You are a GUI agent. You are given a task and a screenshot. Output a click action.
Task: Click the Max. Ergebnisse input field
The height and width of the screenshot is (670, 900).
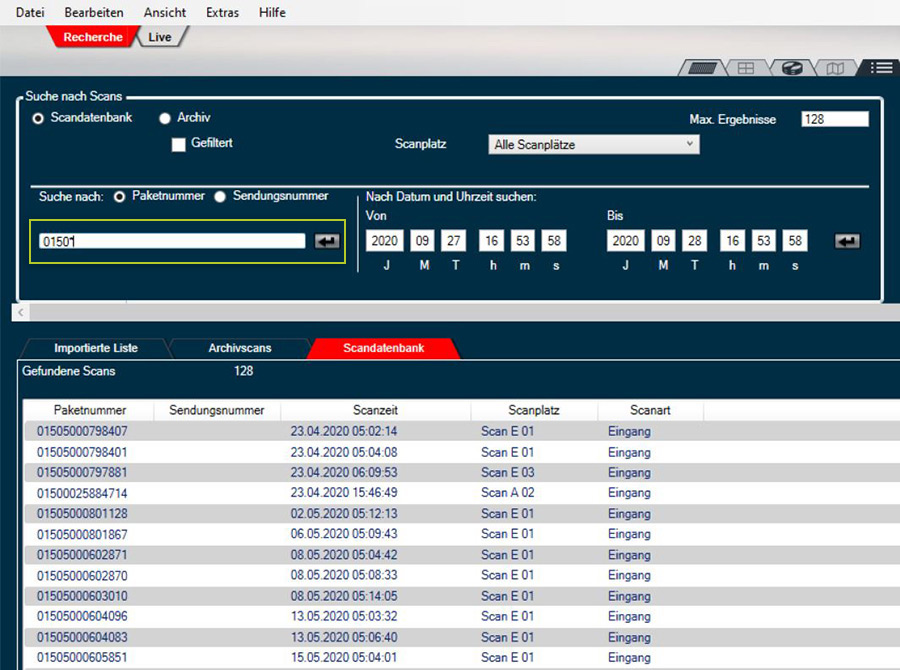coord(835,119)
